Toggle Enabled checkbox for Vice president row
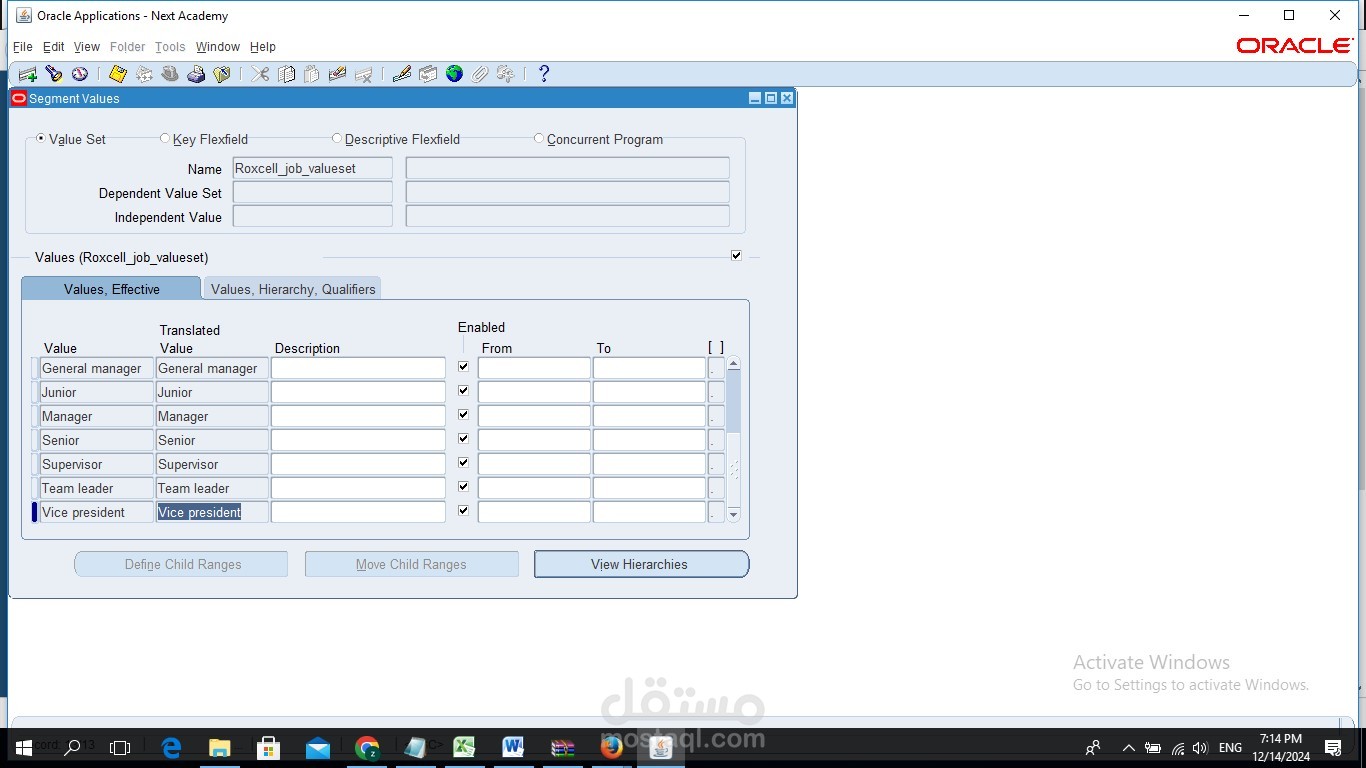This screenshot has height=768, width=1366. tap(463, 511)
